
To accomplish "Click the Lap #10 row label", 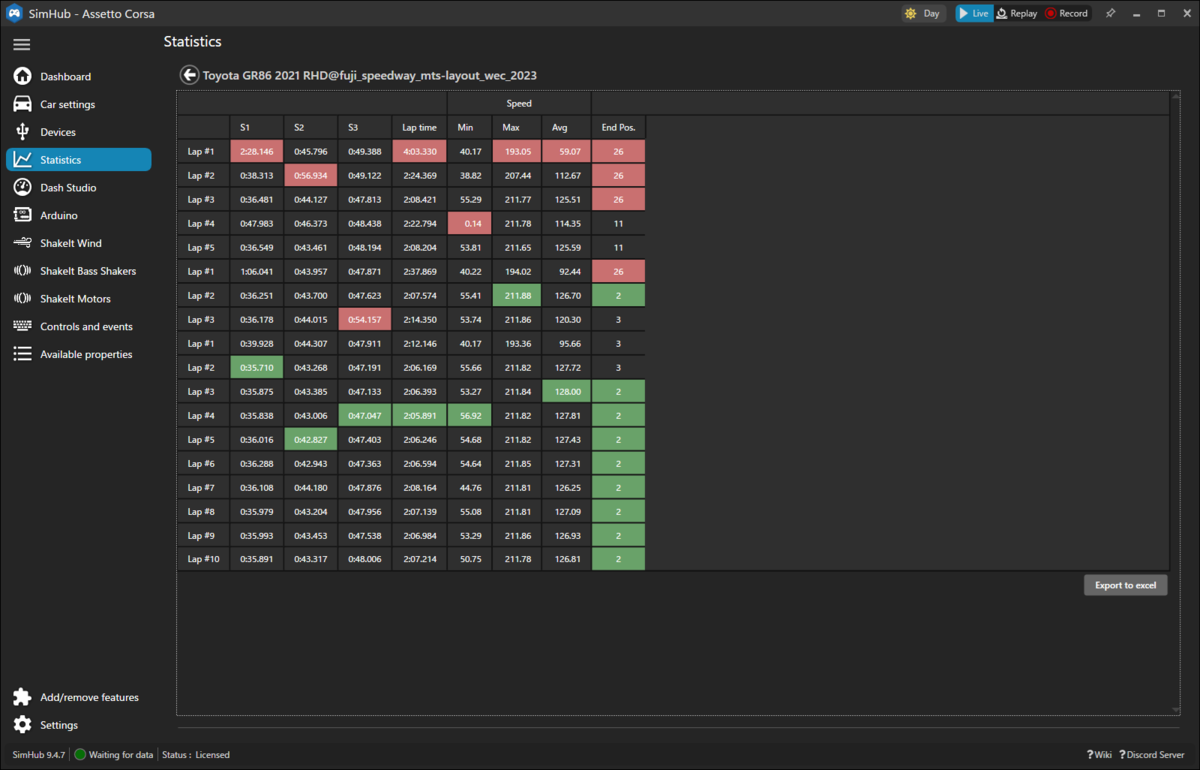I will click(x=204, y=559).
